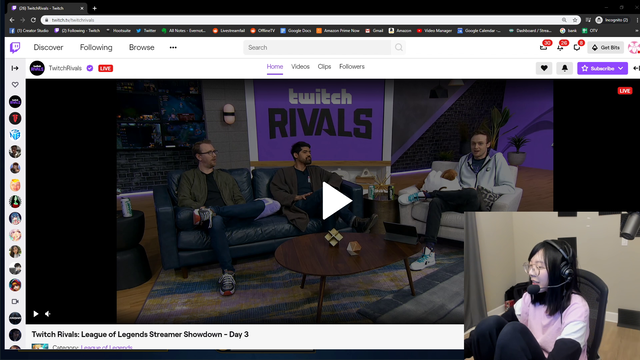Open the Gmail bookmark
This screenshot has width=640, height=360.
pos(374,31)
